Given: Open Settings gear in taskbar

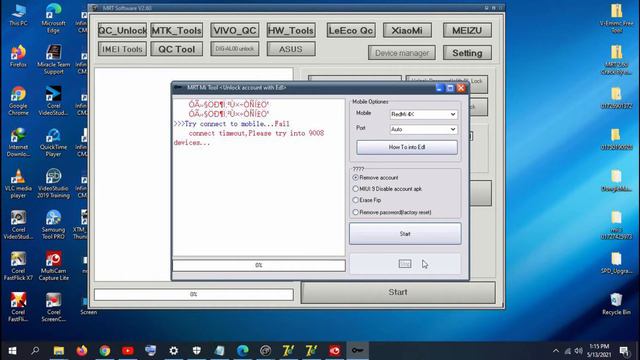Looking at the screenshot, I should tap(173, 351).
